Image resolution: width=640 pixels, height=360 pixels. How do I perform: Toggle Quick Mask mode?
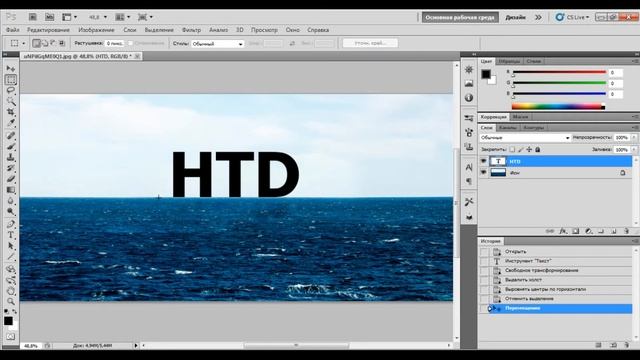[11, 337]
